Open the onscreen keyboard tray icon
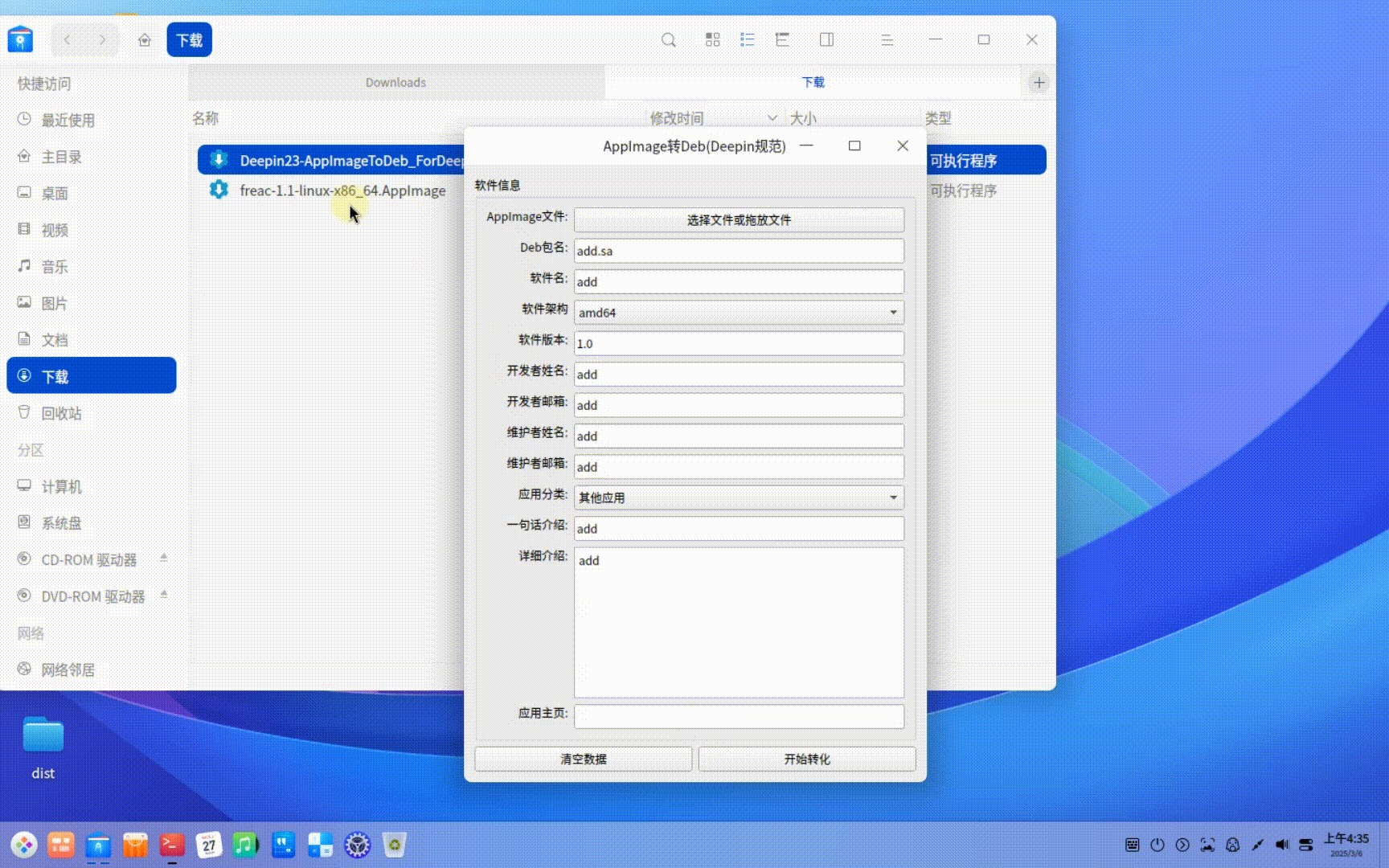 coord(1132,845)
